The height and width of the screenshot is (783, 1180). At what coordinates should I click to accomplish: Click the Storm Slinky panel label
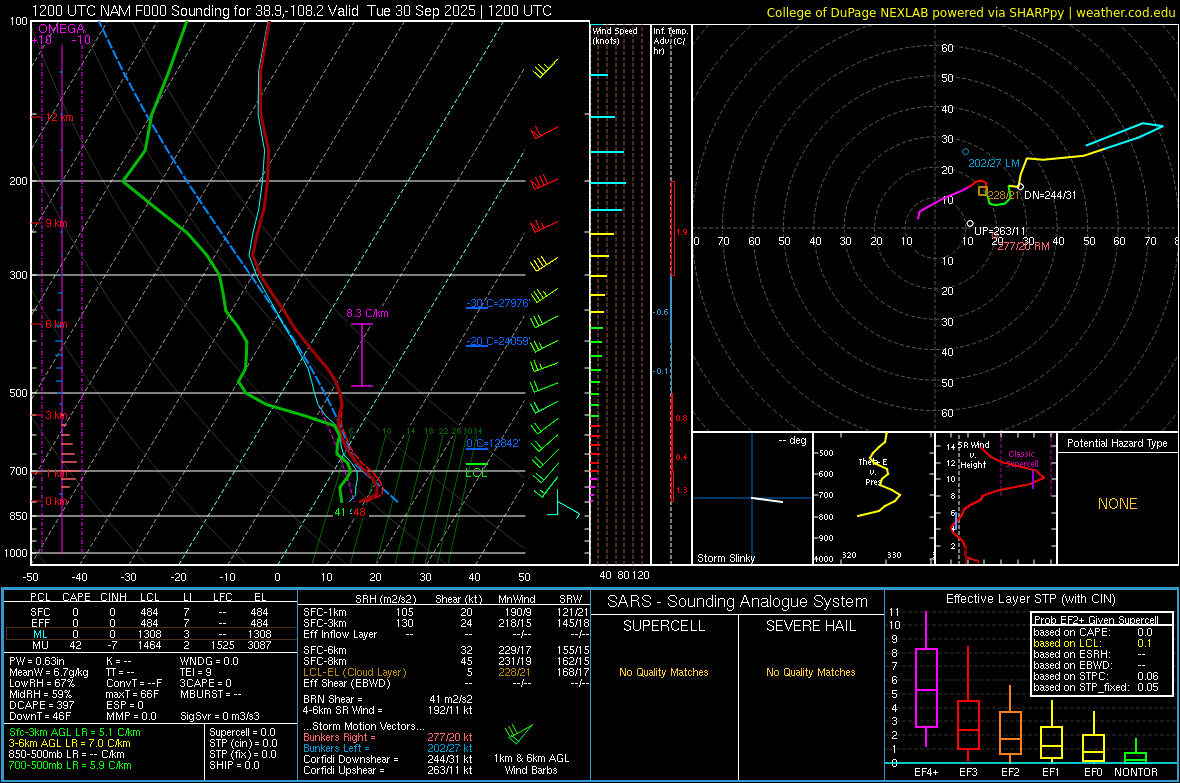pyautogui.click(x=726, y=558)
